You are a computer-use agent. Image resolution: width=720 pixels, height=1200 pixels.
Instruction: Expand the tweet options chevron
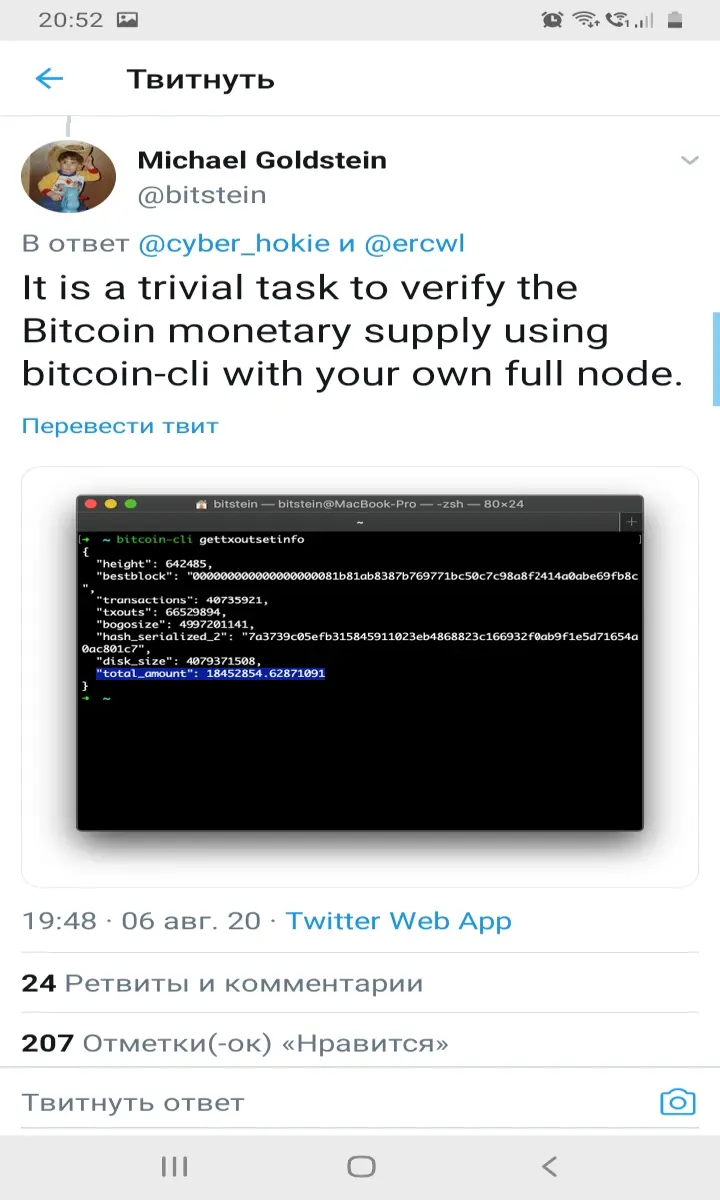pos(689,160)
